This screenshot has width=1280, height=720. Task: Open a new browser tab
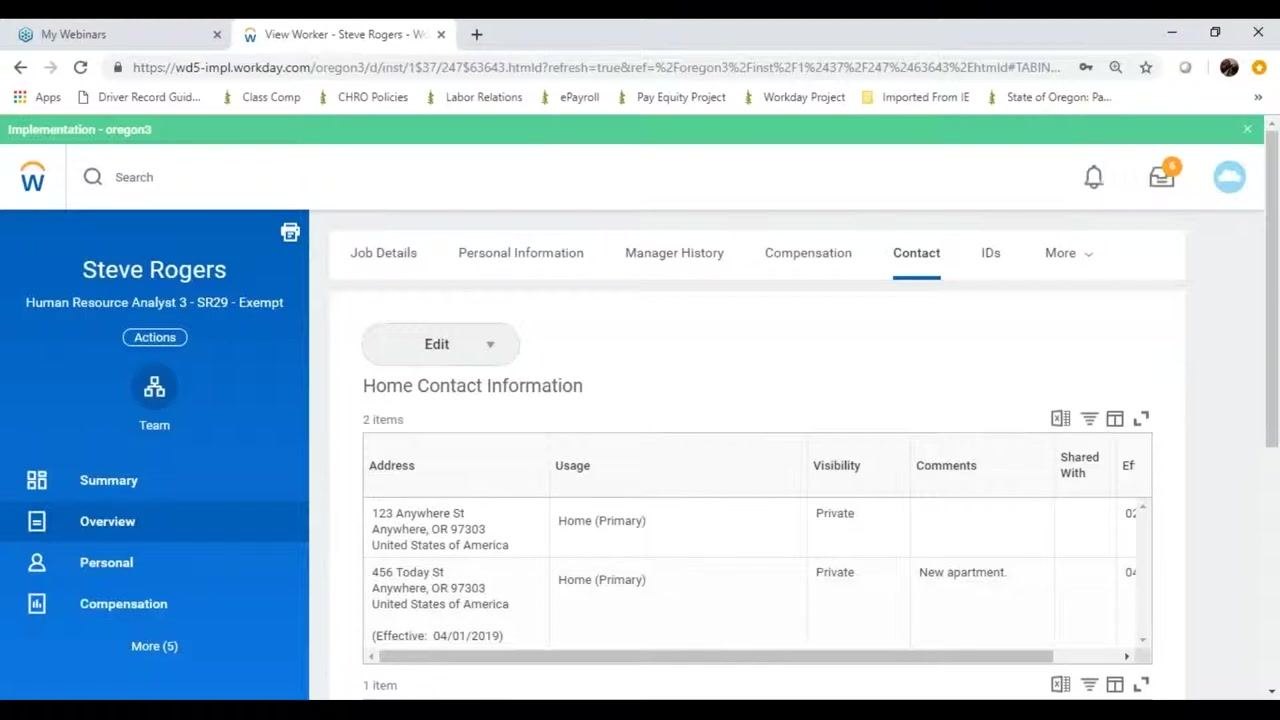[x=477, y=34]
